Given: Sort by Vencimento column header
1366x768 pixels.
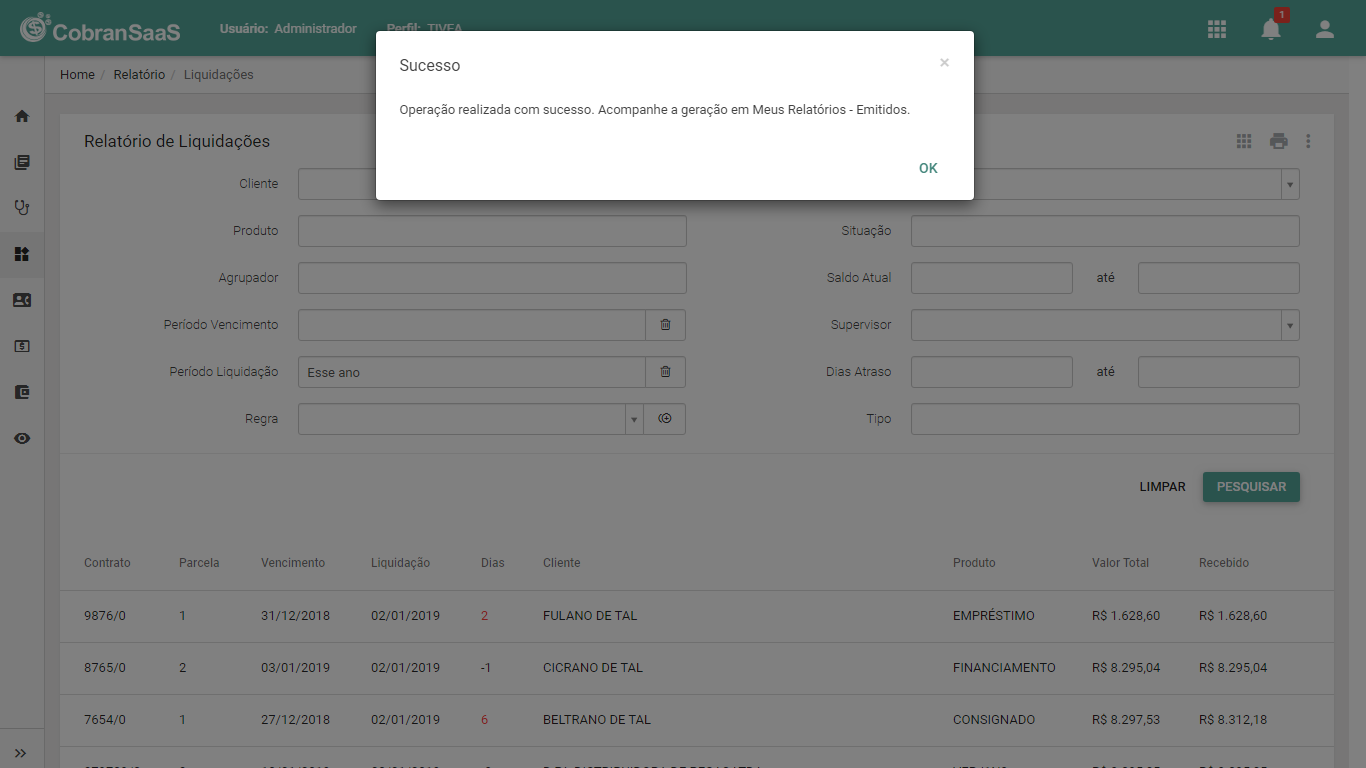Looking at the screenshot, I should pos(293,563).
